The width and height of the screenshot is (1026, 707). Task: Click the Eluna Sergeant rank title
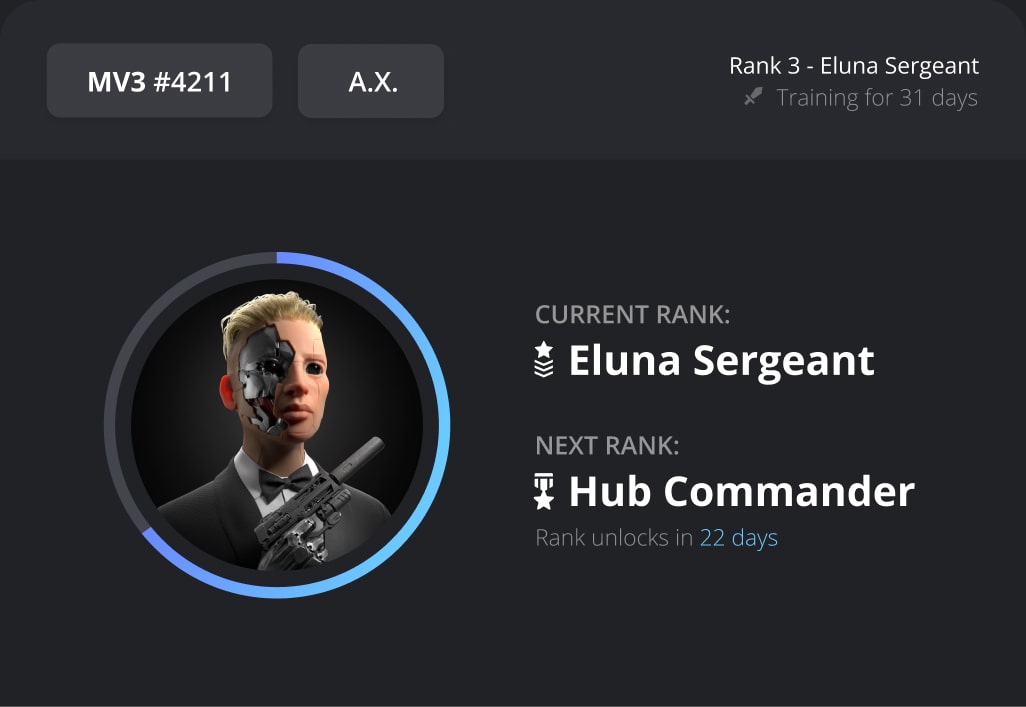pyautogui.click(x=722, y=360)
